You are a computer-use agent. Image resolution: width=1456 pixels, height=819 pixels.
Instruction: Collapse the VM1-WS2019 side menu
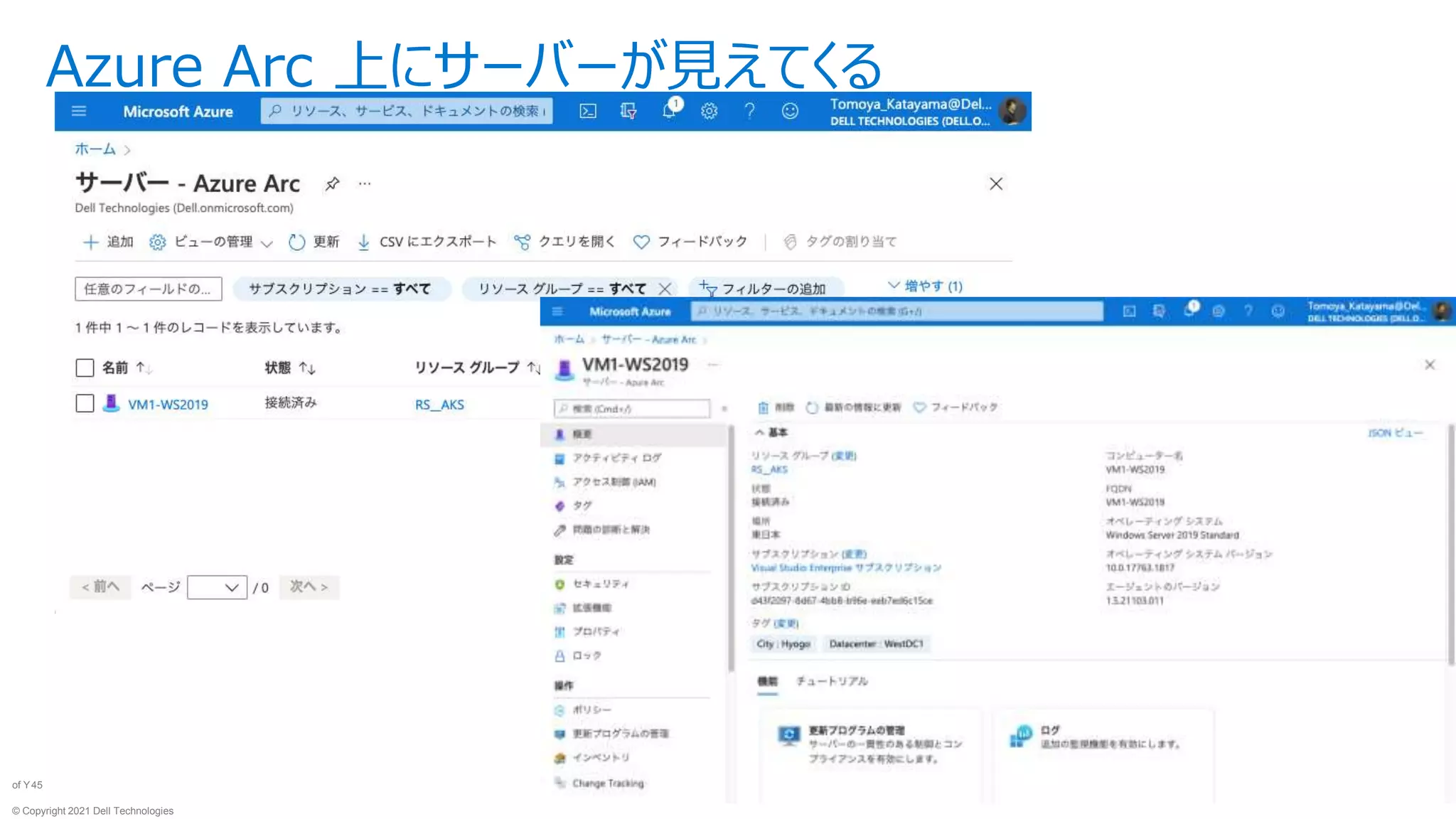[724, 408]
